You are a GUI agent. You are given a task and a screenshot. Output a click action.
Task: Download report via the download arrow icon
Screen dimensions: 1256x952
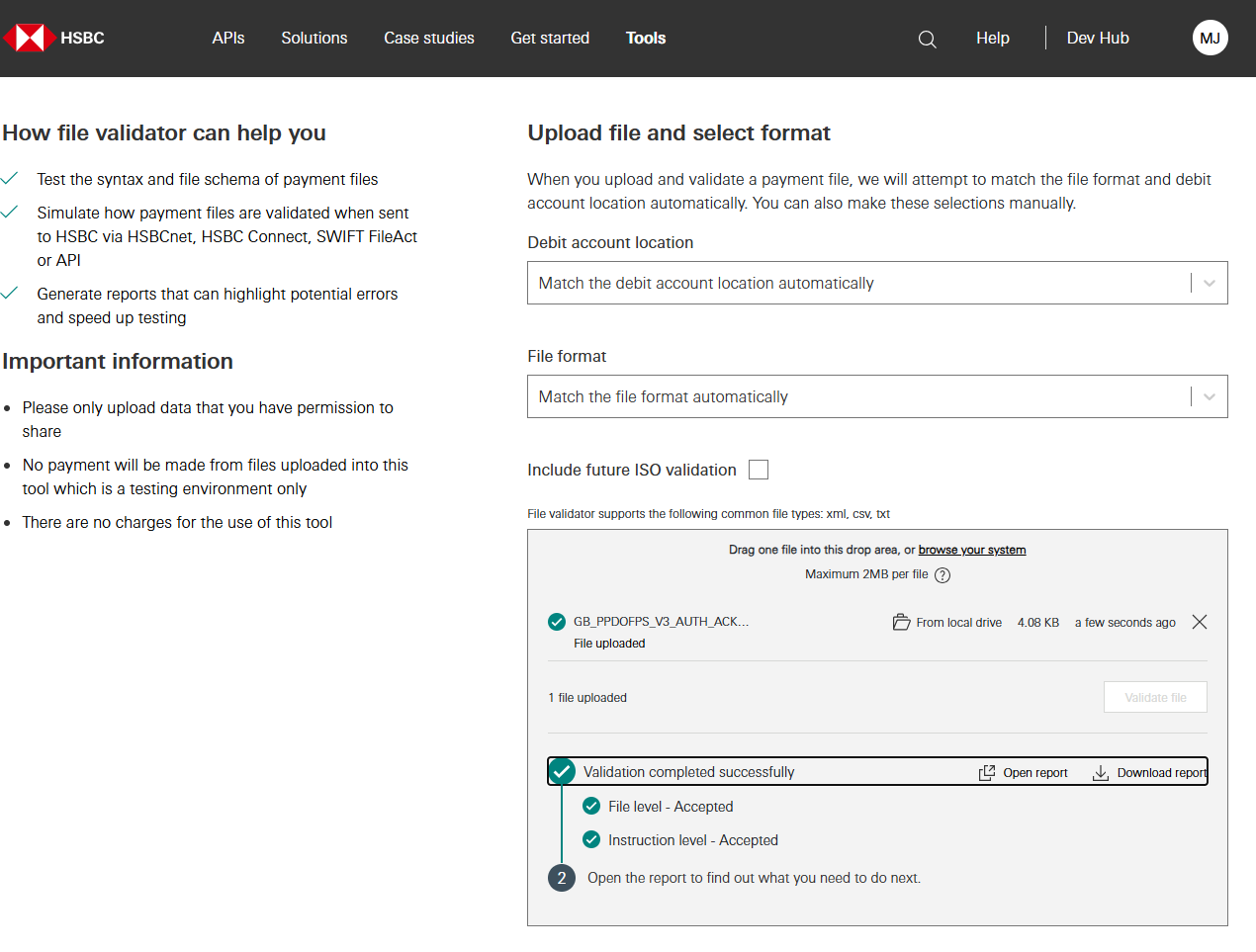tap(1100, 772)
